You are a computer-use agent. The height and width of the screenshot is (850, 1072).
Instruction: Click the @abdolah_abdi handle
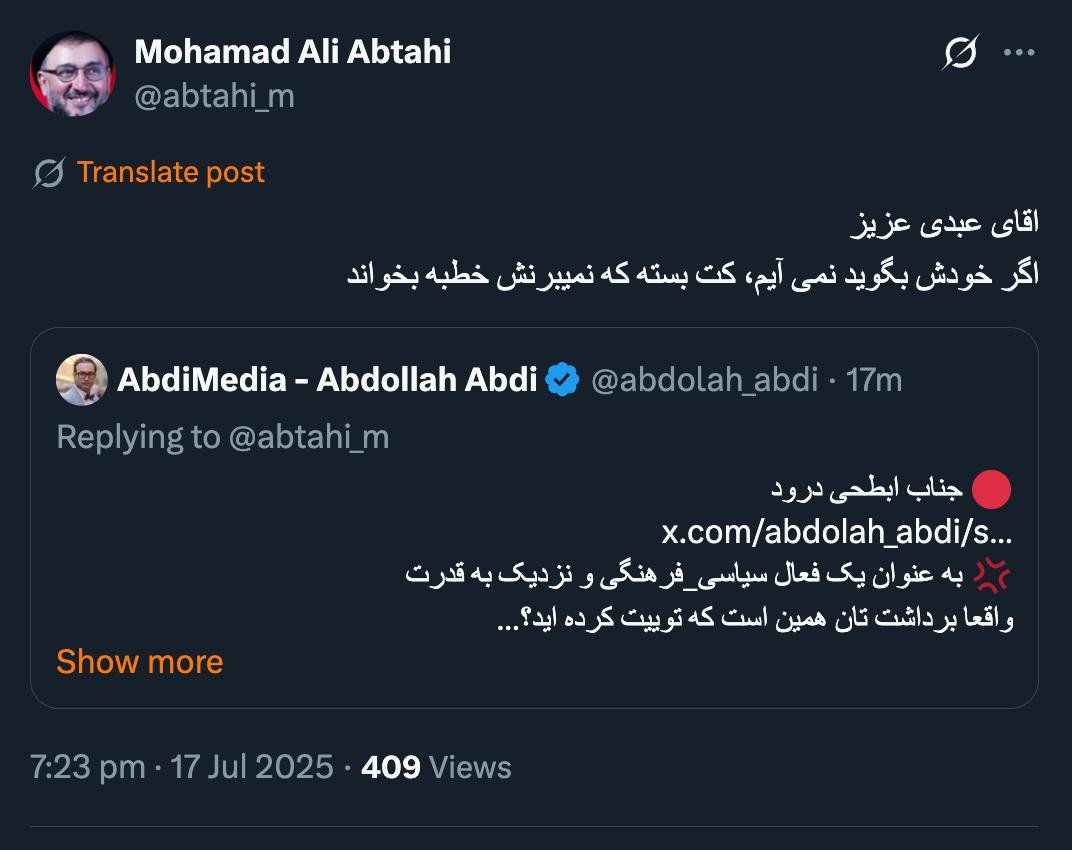704,380
